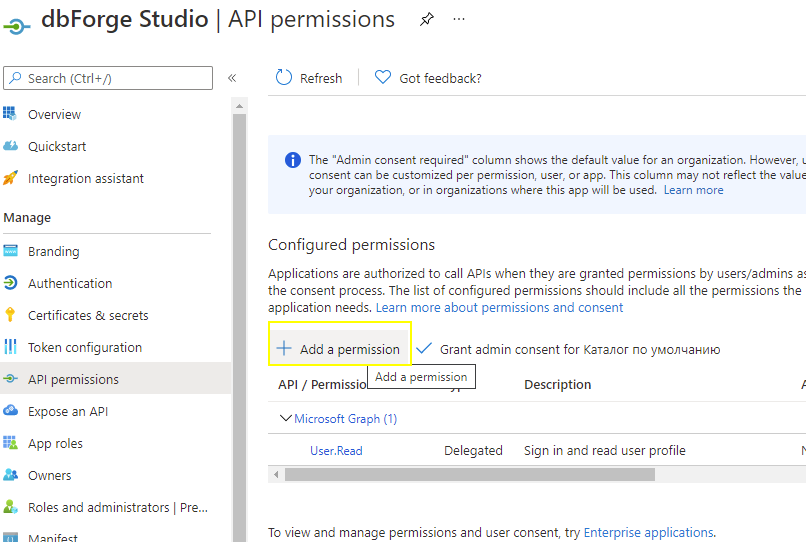This screenshot has width=806, height=542.
Task: Click the Integration assistant rocket icon
Action: pos(10,178)
